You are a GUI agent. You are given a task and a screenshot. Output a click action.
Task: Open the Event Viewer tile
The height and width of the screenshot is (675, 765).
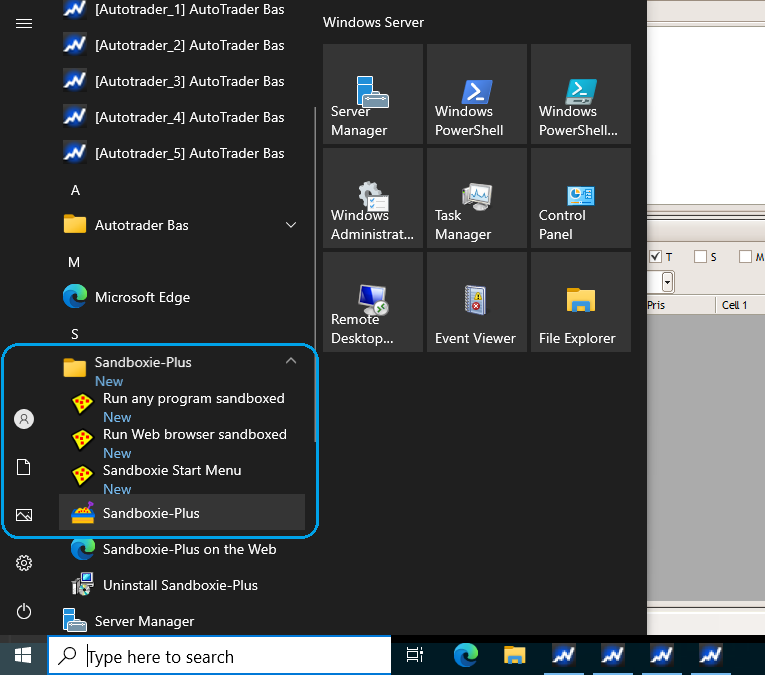pos(476,302)
